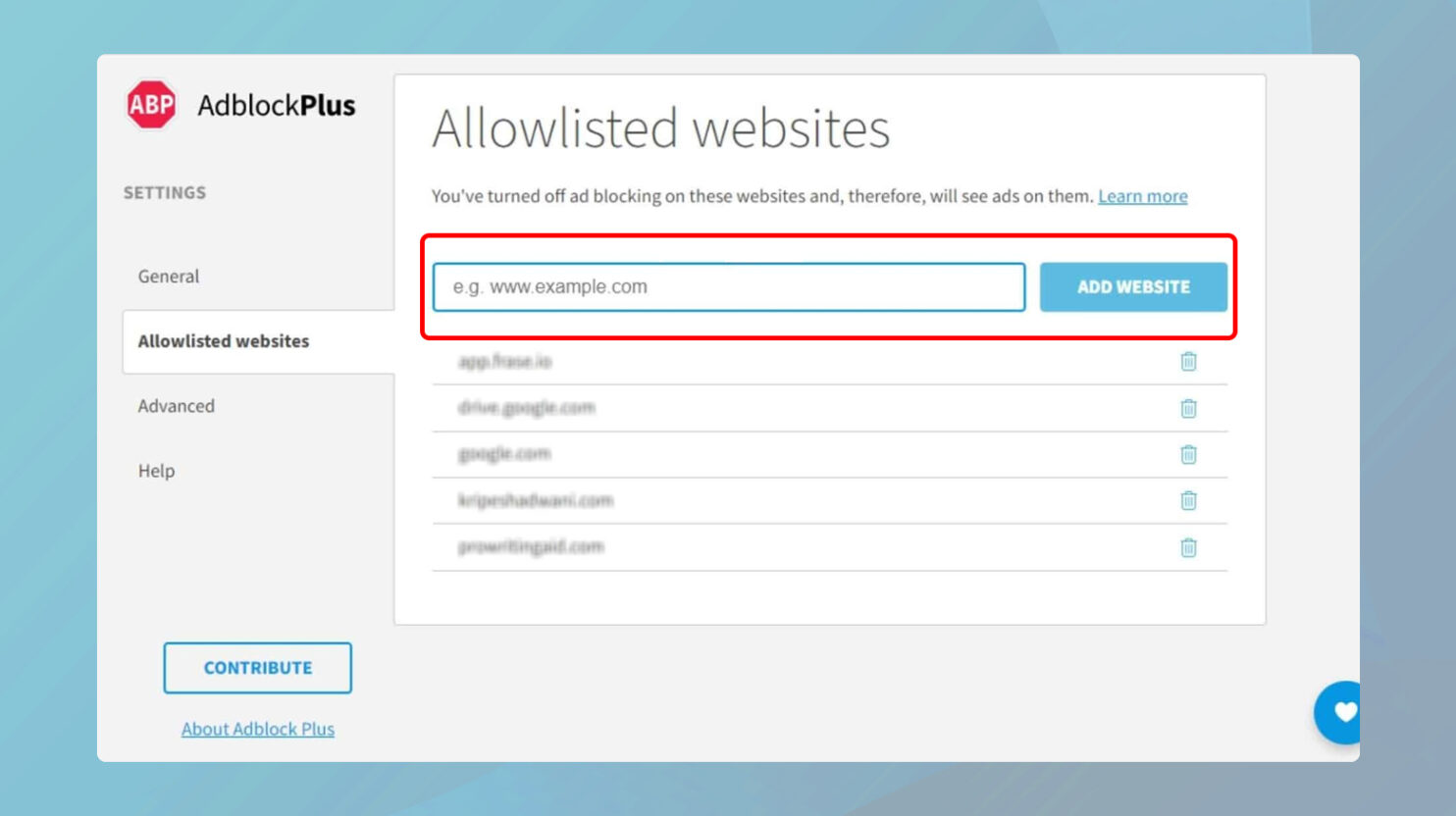
Task: Click the ABP stop-sign logo
Action: 152,103
